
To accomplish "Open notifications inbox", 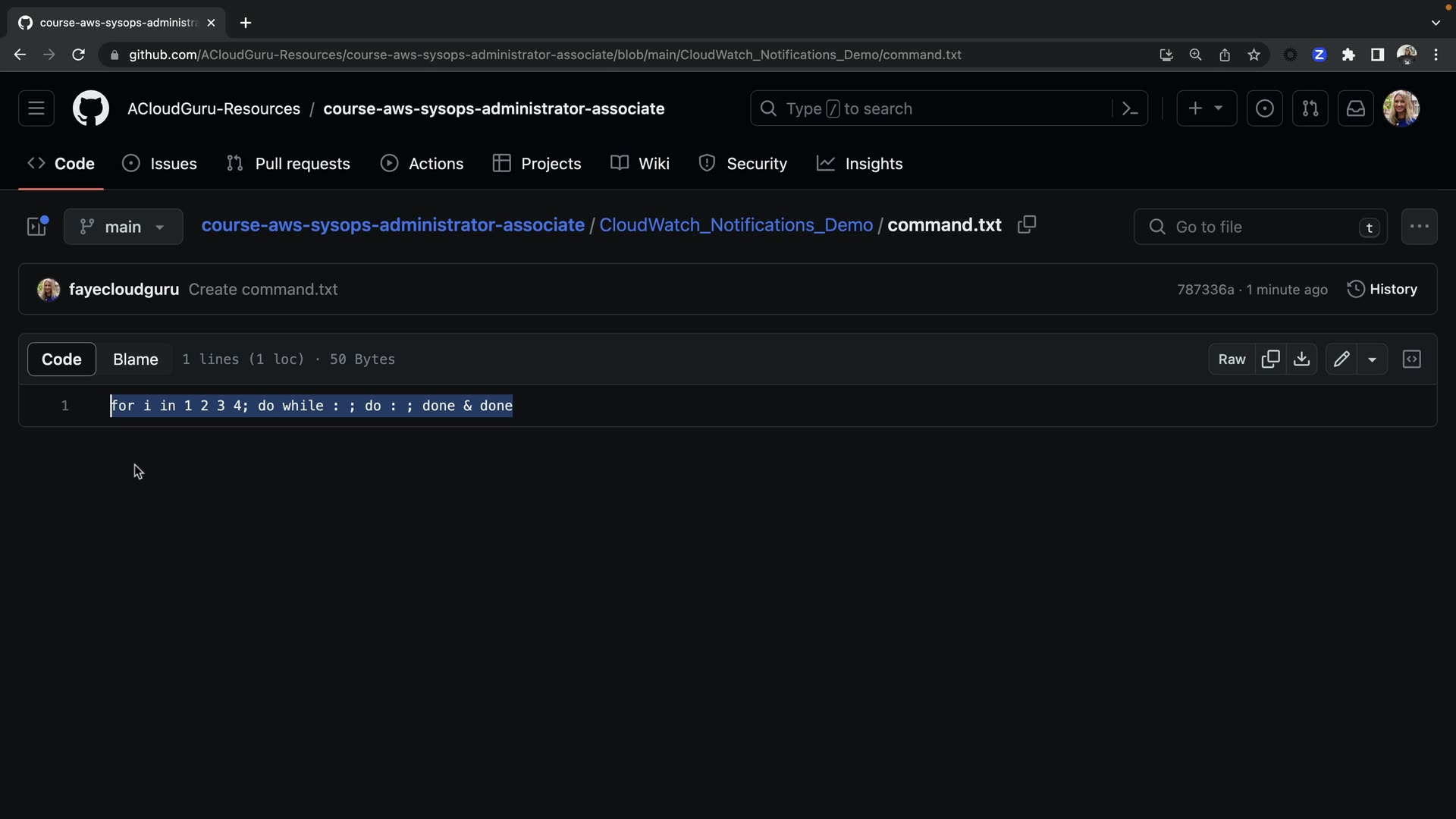I will (1355, 108).
